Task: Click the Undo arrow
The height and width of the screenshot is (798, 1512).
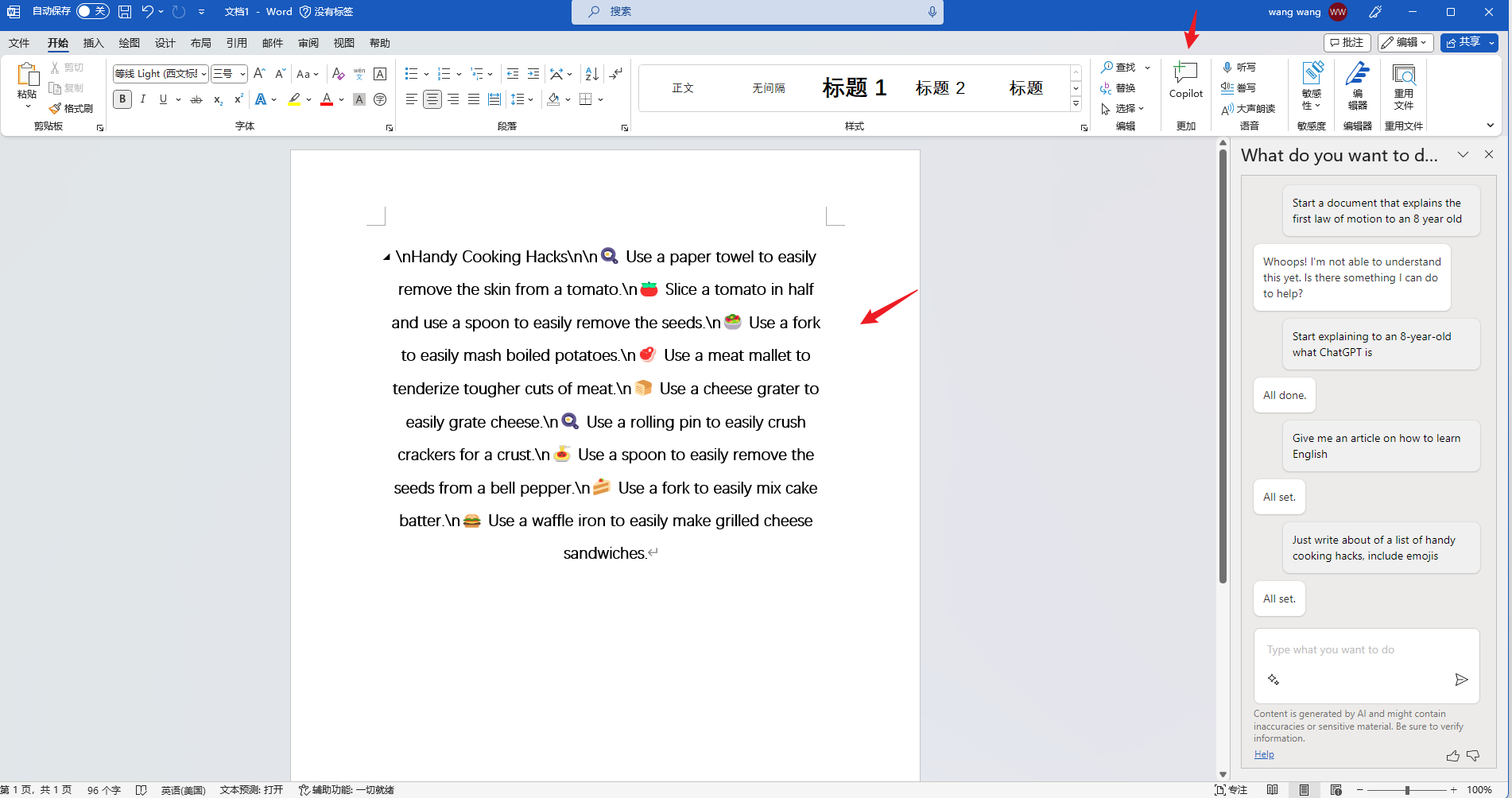Action: tap(147, 12)
